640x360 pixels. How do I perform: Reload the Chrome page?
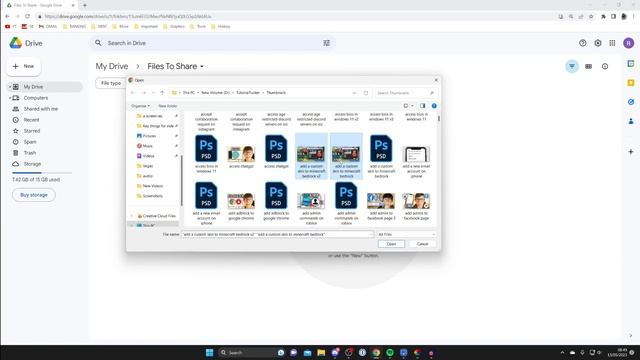(x=27, y=16)
